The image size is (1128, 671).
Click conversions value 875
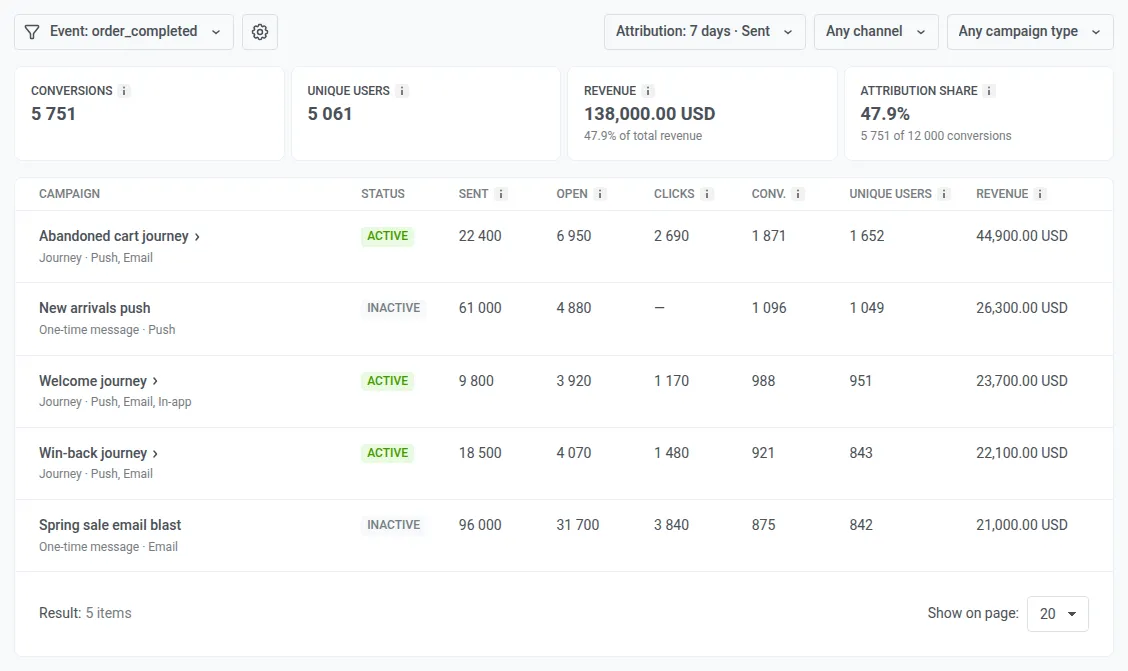click(x=763, y=524)
